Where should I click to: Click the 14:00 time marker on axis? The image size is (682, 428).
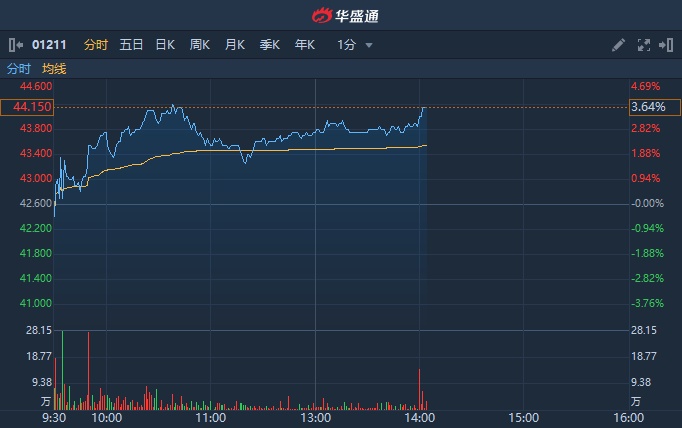point(420,418)
